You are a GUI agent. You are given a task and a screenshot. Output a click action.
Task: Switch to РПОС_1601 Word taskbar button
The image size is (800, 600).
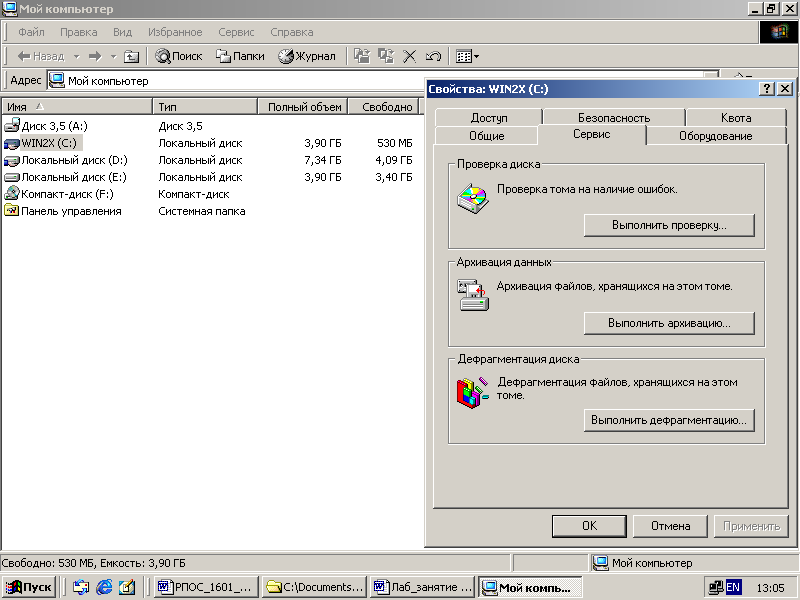tap(207, 587)
